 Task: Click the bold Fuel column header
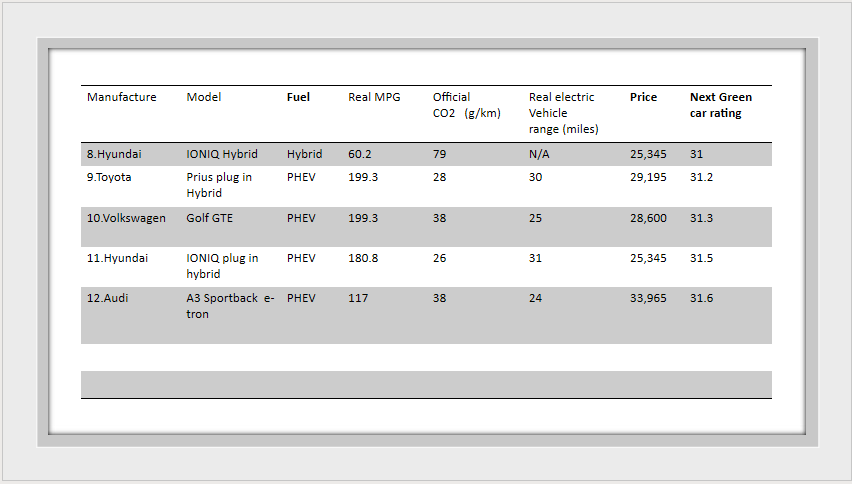[298, 97]
